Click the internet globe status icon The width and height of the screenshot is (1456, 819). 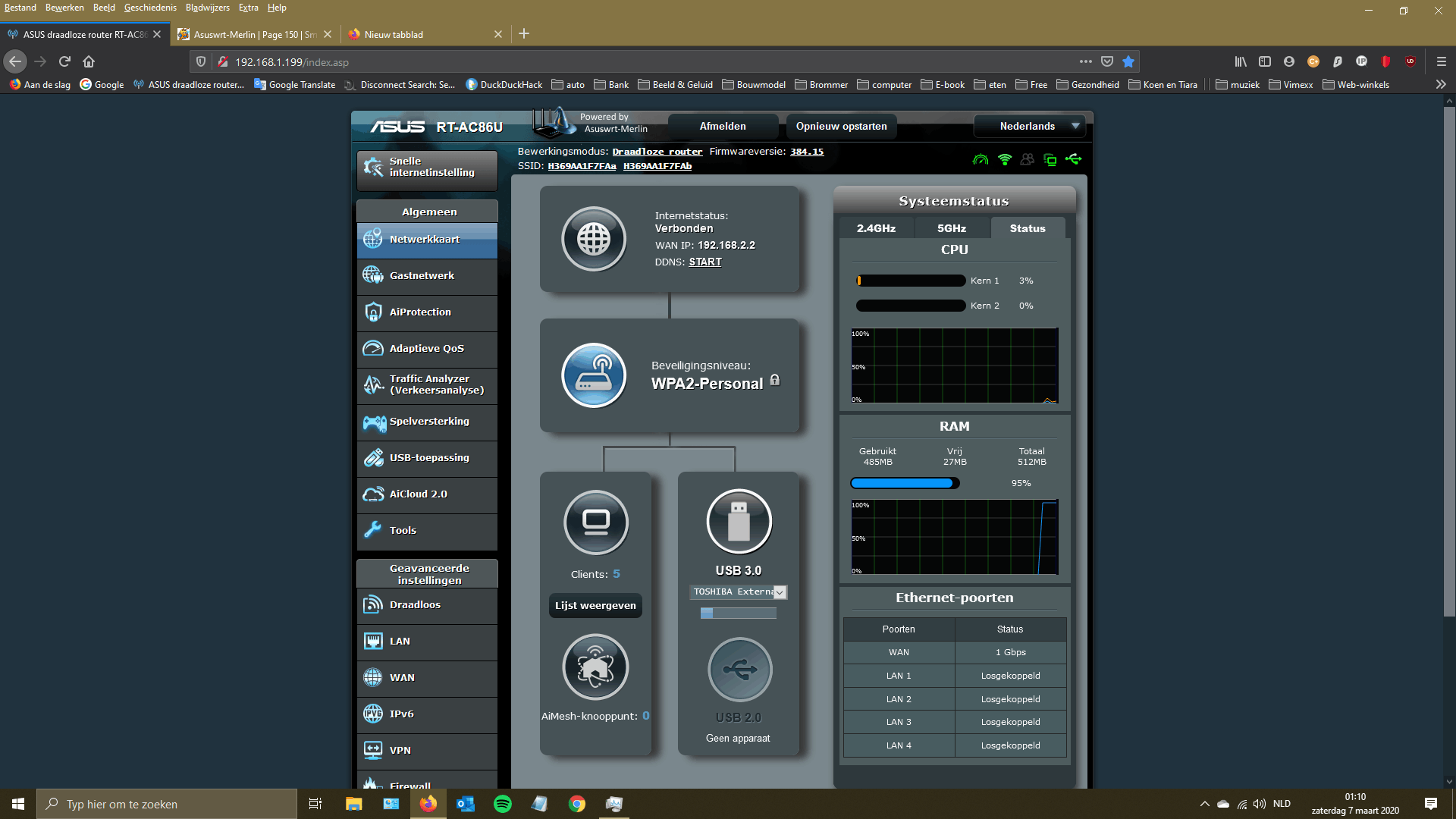[x=593, y=240]
